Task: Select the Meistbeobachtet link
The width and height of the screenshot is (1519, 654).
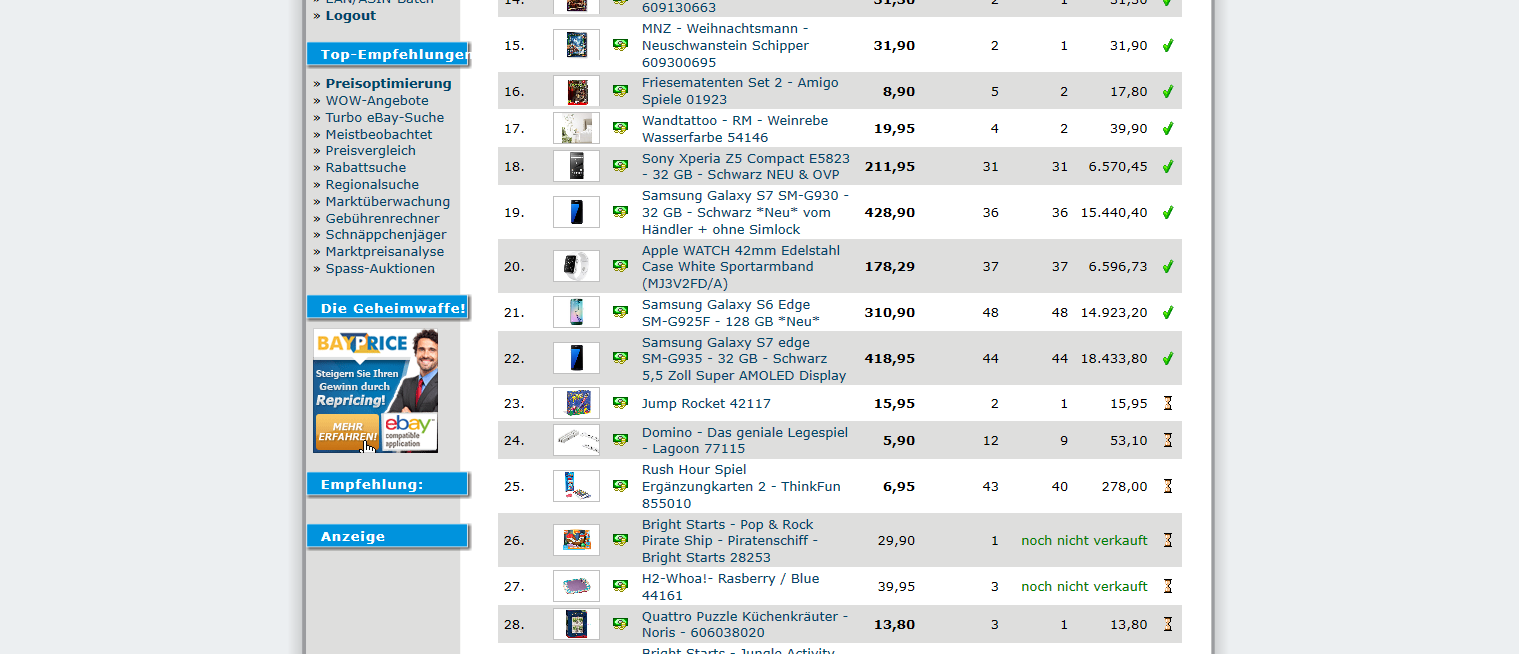Action: 379,135
